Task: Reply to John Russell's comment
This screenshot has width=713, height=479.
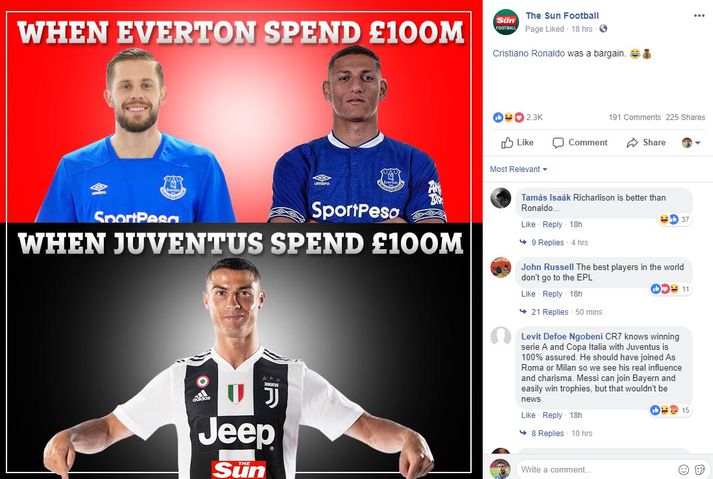Action: click(552, 294)
